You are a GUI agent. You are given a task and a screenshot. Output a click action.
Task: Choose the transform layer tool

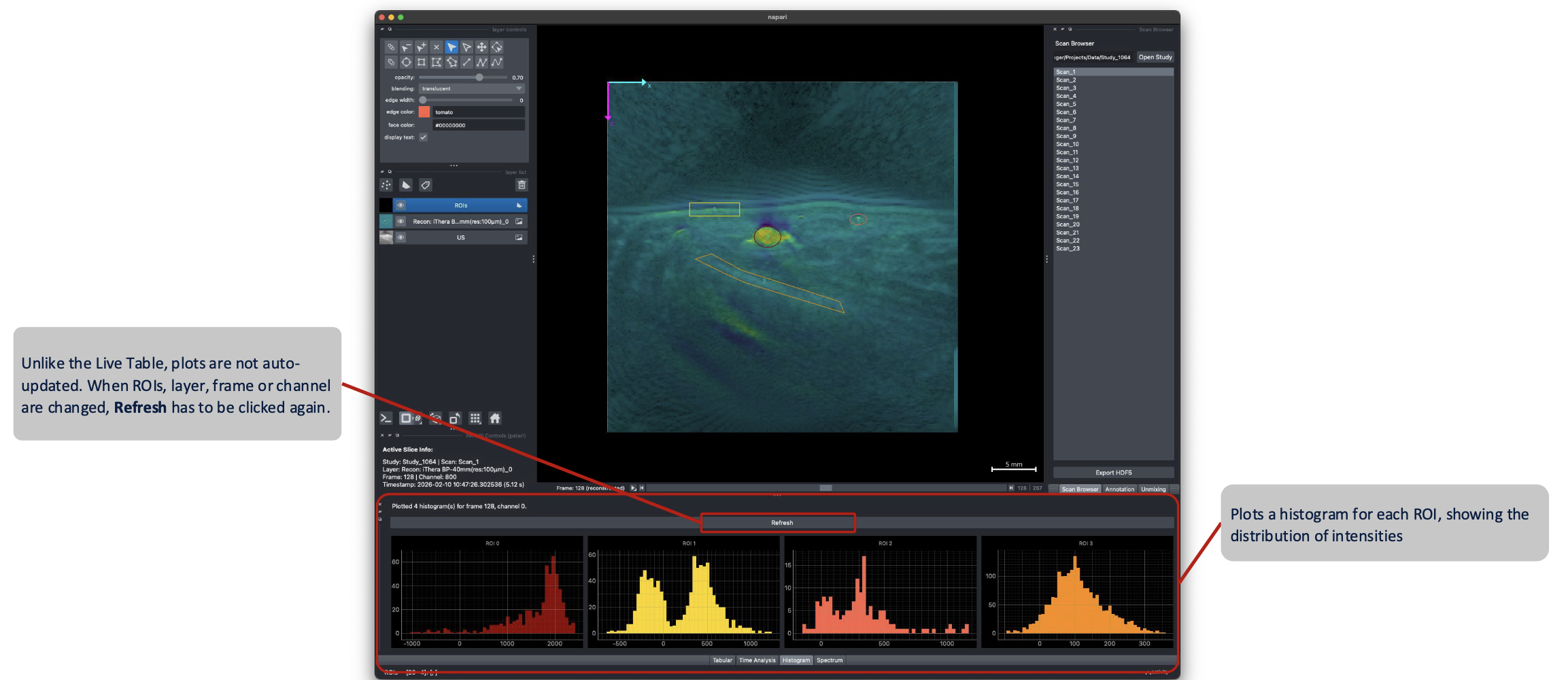coord(497,47)
